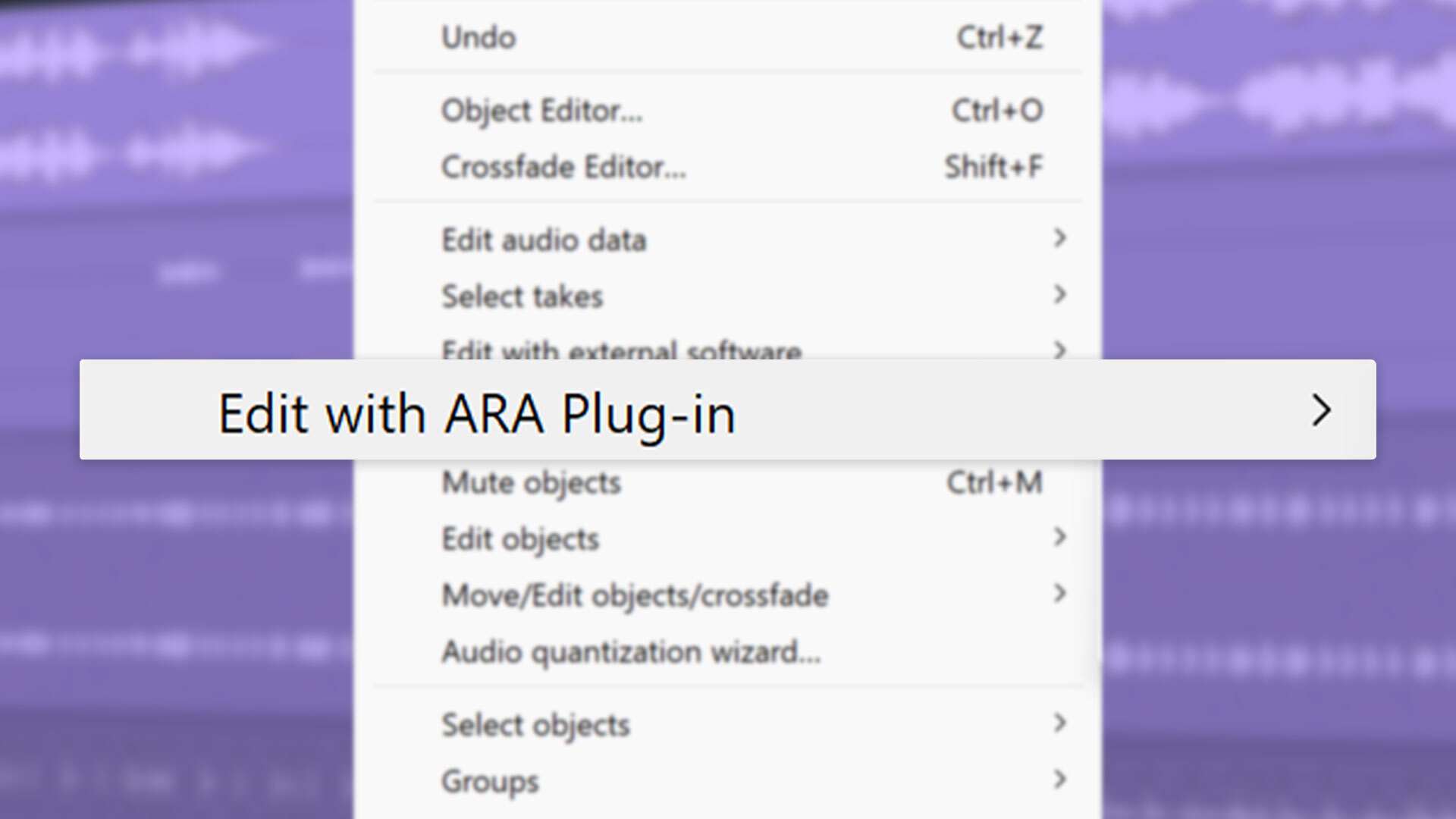Expand the Edit with ARA Plug-in chevron
This screenshot has height=819, width=1456.
pyautogui.click(x=1322, y=410)
